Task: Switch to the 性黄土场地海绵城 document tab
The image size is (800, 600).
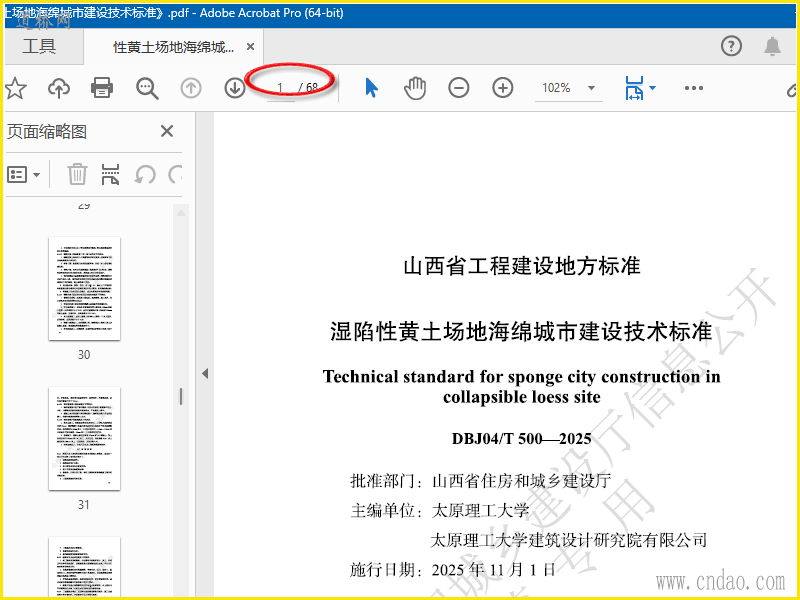Action: pos(173,47)
